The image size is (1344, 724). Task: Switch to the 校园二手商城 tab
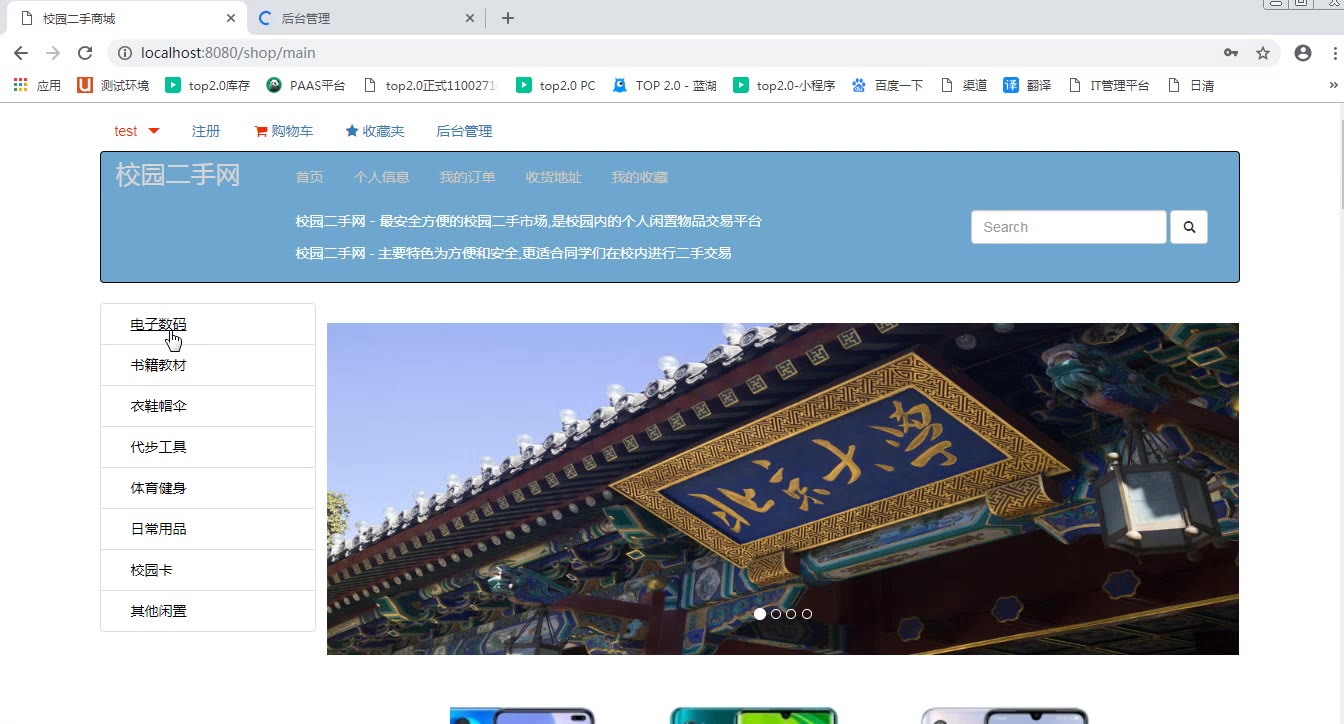click(125, 18)
